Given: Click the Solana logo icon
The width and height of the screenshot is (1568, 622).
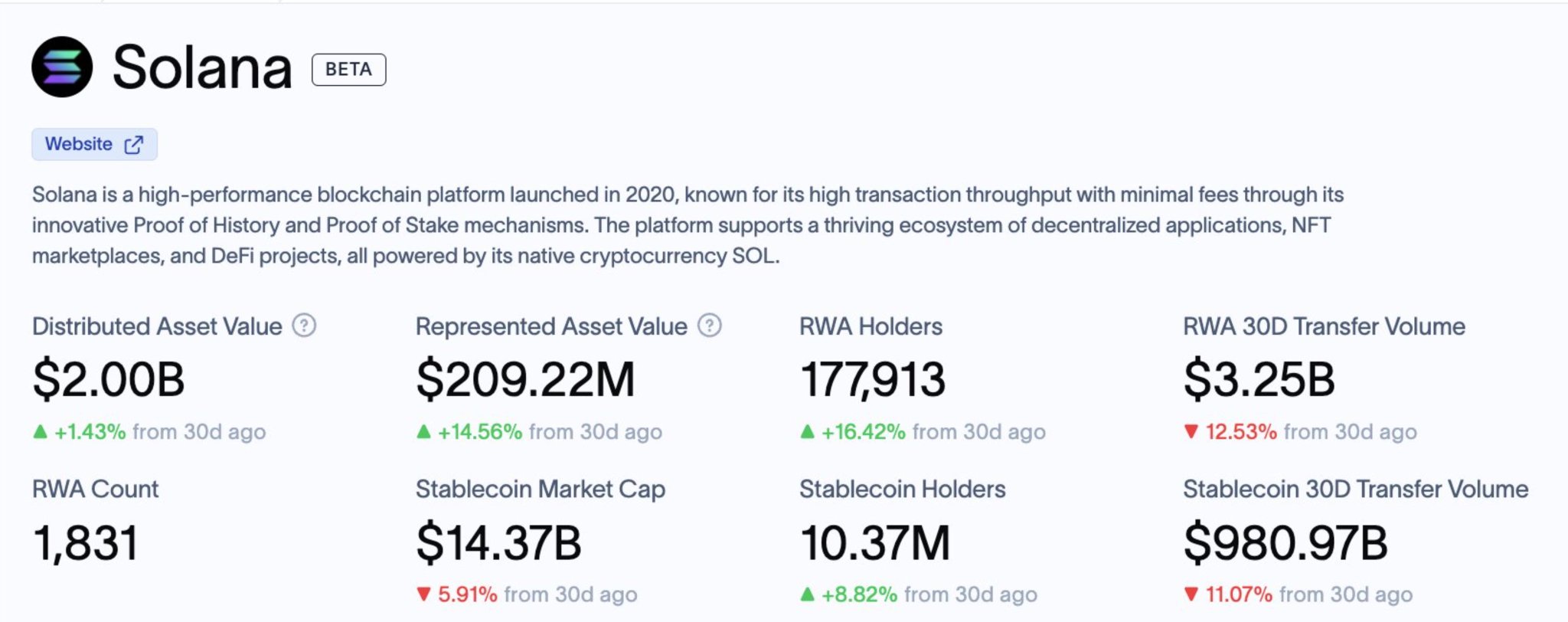Looking at the screenshot, I should click(62, 67).
